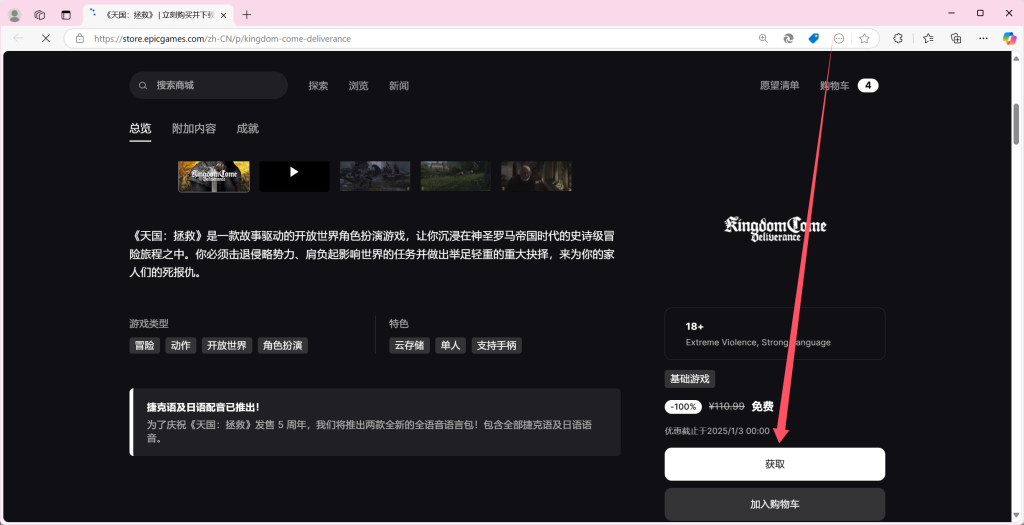Click the 冒险 genre tag
This screenshot has width=1024, height=525.
point(145,345)
